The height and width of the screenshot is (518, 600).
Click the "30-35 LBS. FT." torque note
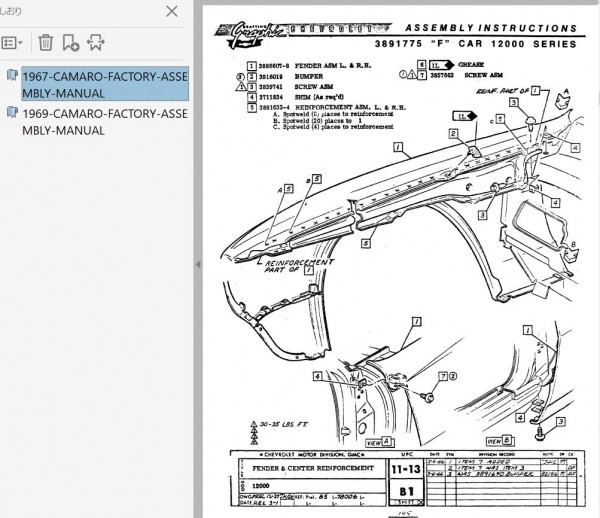pyautogui.click(x=284, y=424)
